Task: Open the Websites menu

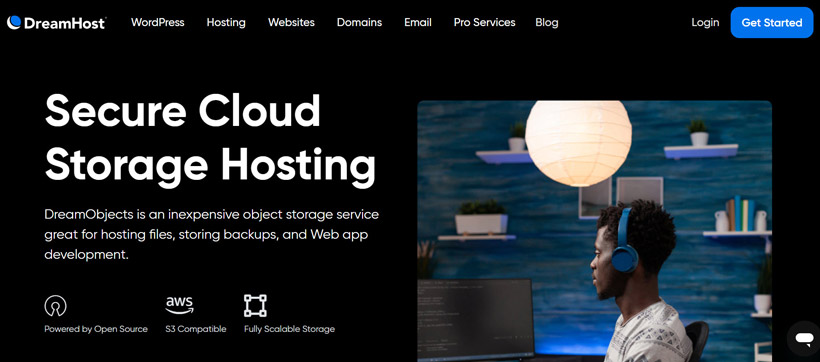Action: pyautogui.click(x=291, y=22)
